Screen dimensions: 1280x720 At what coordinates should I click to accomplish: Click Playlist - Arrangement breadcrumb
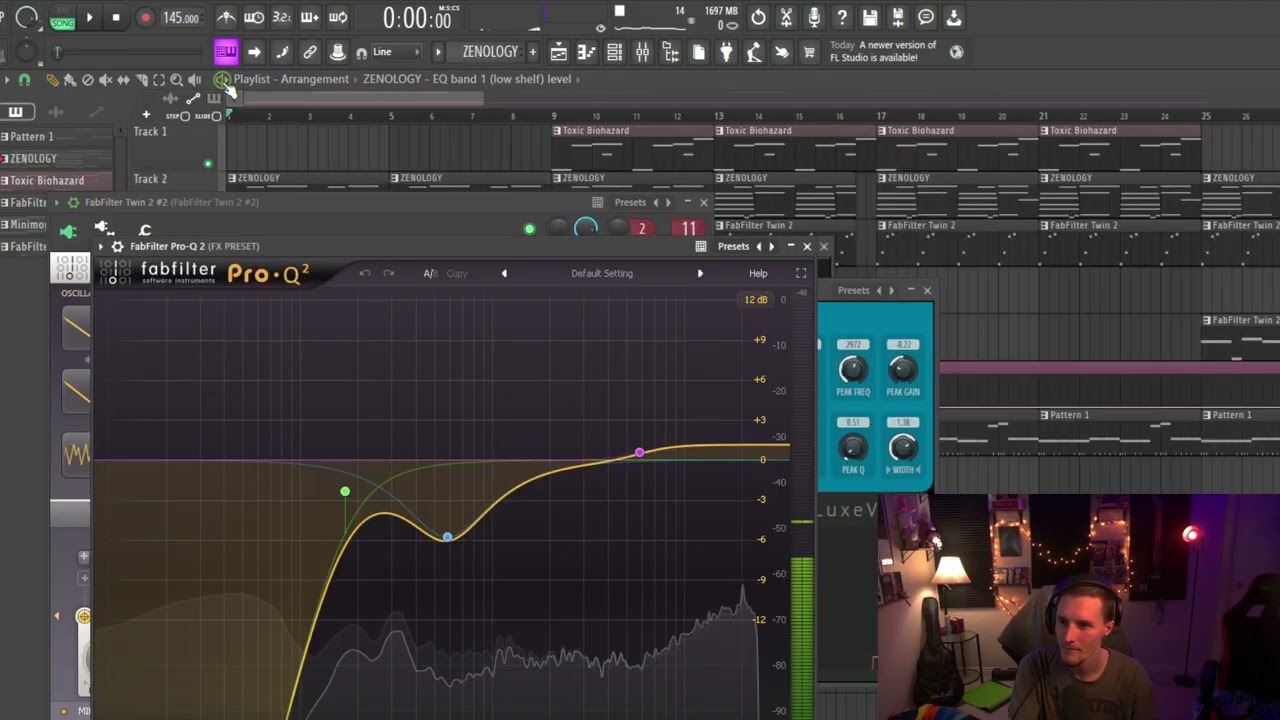[291, 79]
